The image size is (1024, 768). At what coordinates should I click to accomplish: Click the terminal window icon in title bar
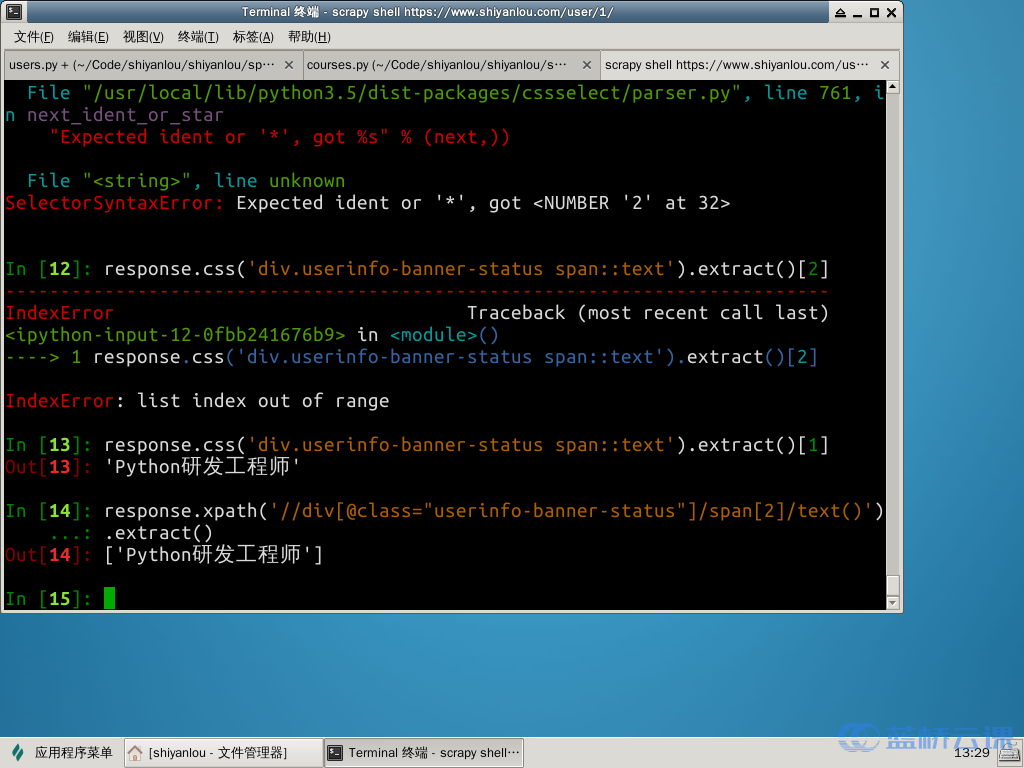pyautogui.click(x=14, y=12)
